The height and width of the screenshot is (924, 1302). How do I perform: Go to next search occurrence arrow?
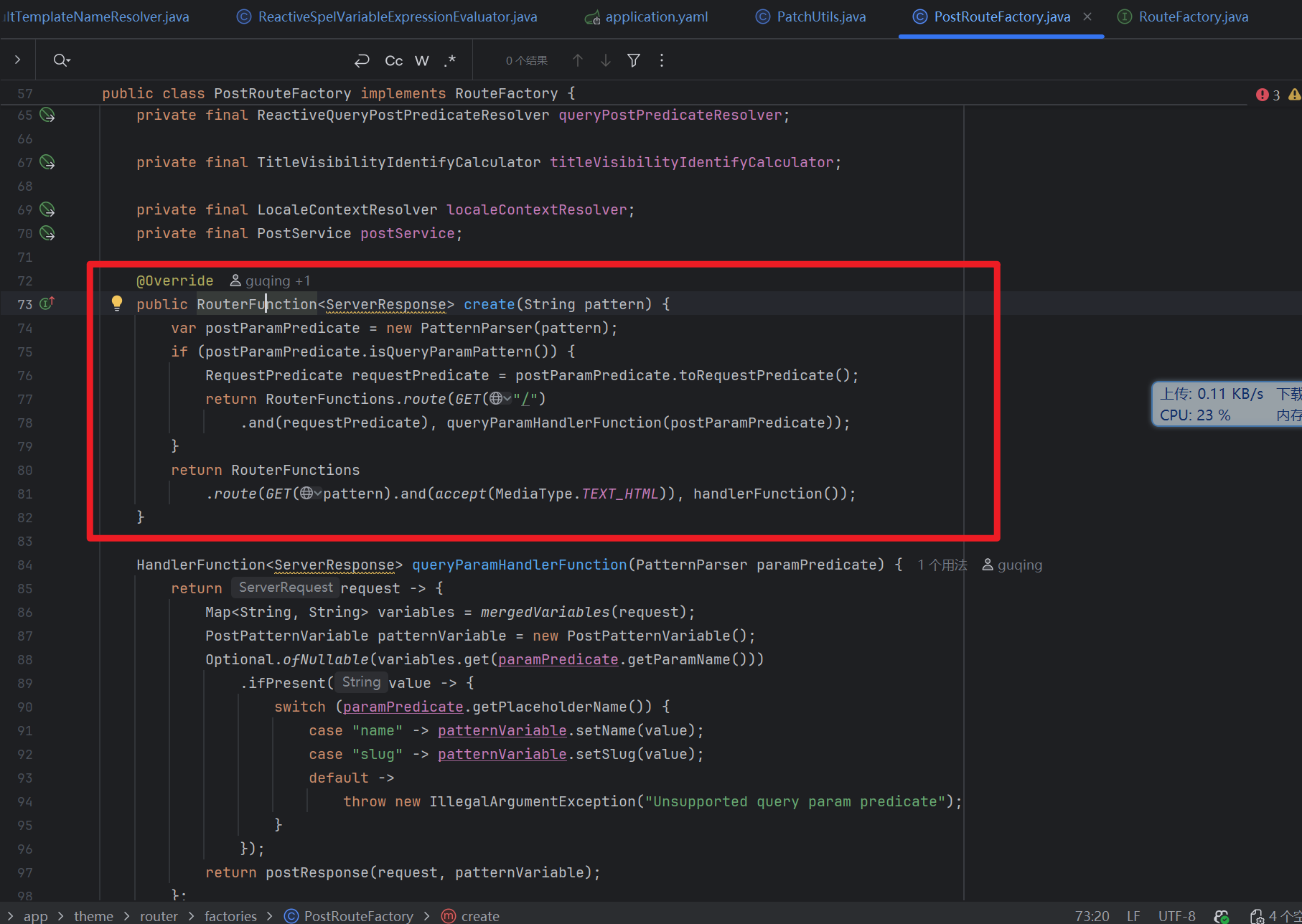click(x=606, y=61)
